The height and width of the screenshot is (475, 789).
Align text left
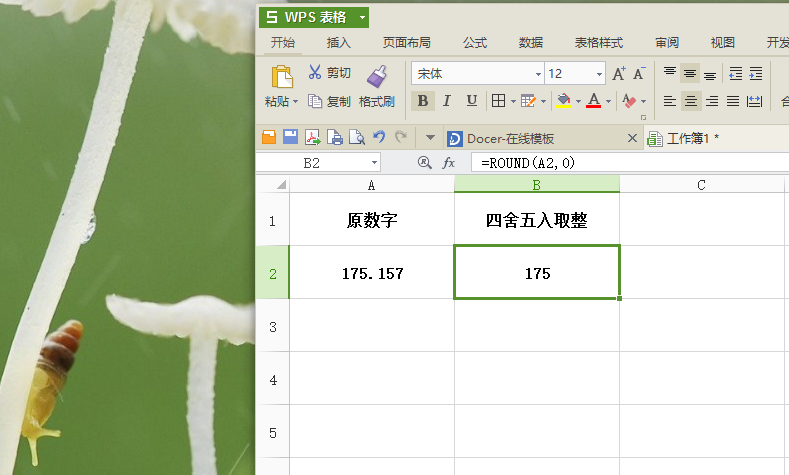click(669, 101)
